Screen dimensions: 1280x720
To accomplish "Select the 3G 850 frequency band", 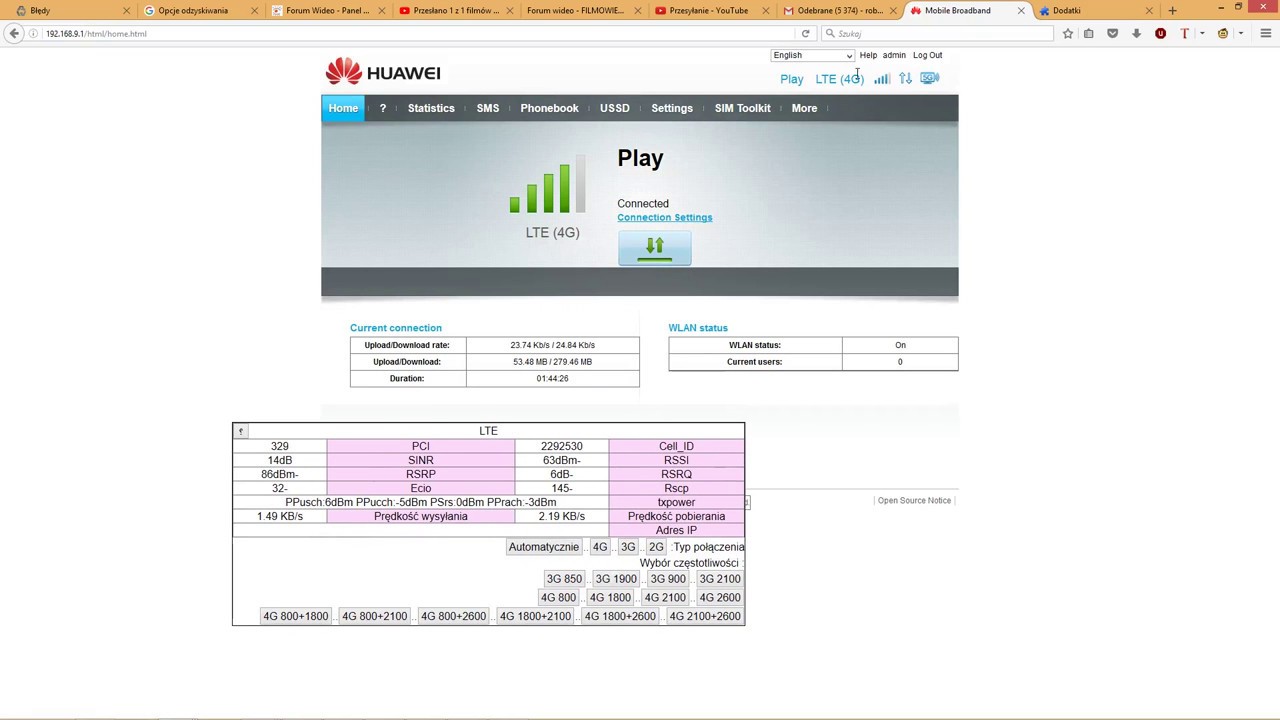I will coord(564,579).
